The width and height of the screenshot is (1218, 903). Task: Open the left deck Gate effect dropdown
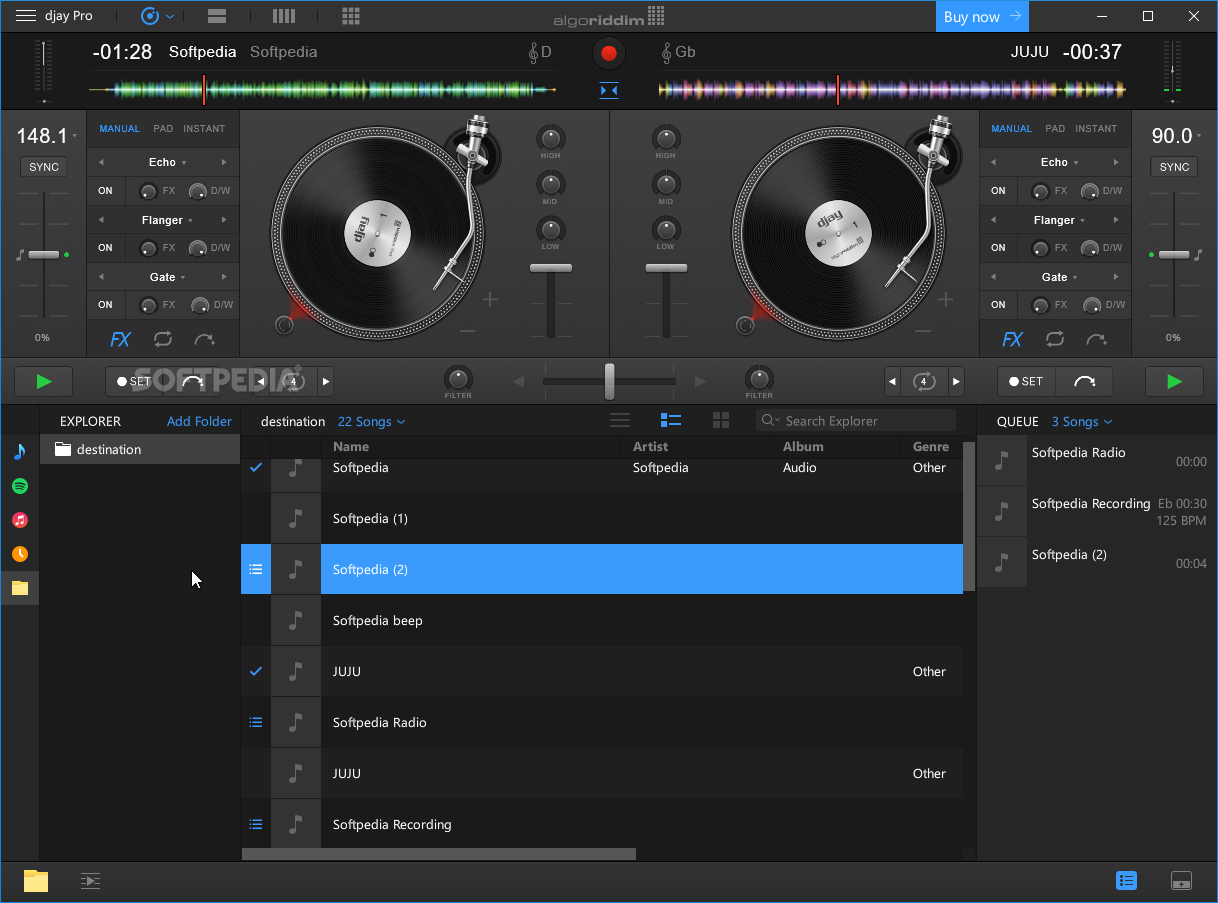coord(167,277)
